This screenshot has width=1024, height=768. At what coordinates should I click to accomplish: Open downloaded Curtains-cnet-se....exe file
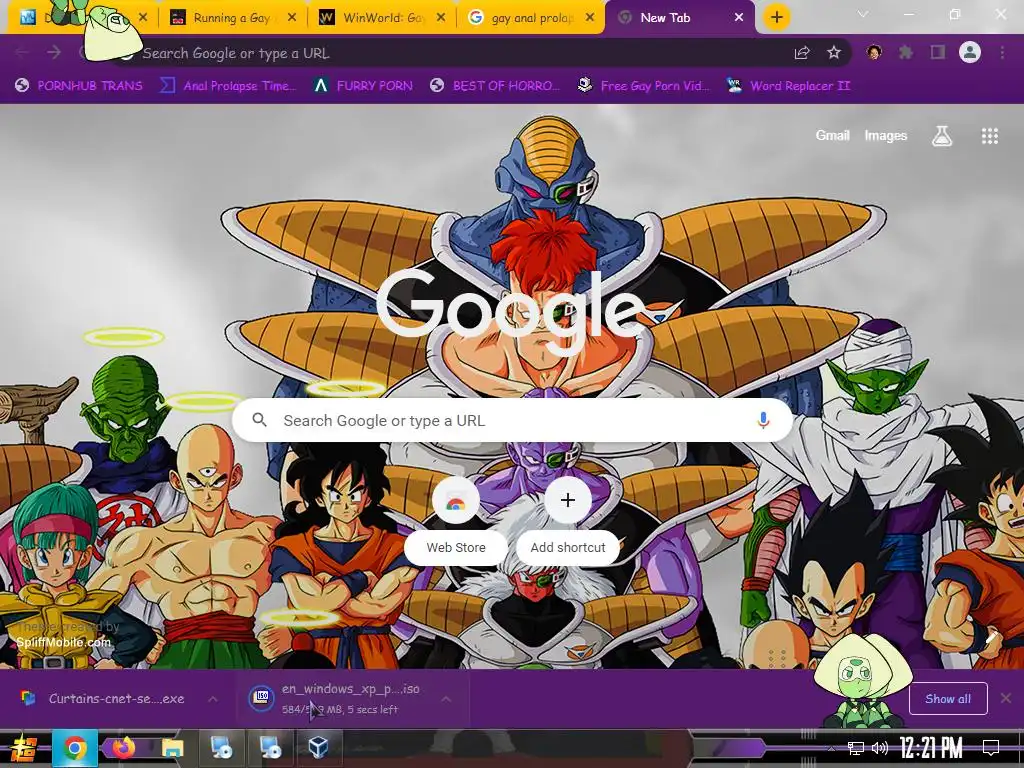(x=103, y=699)
